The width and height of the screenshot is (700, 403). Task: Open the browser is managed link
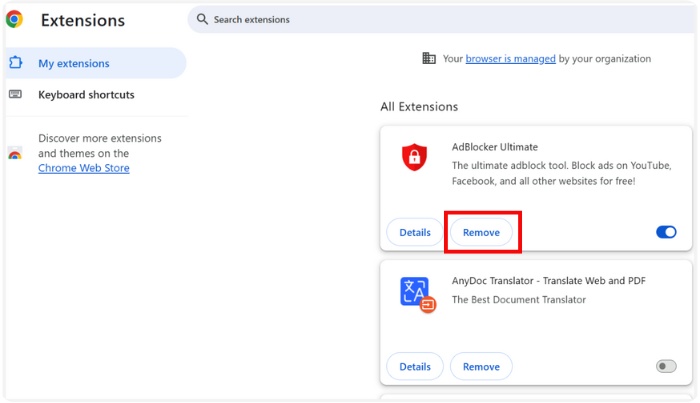pos(510,58)
